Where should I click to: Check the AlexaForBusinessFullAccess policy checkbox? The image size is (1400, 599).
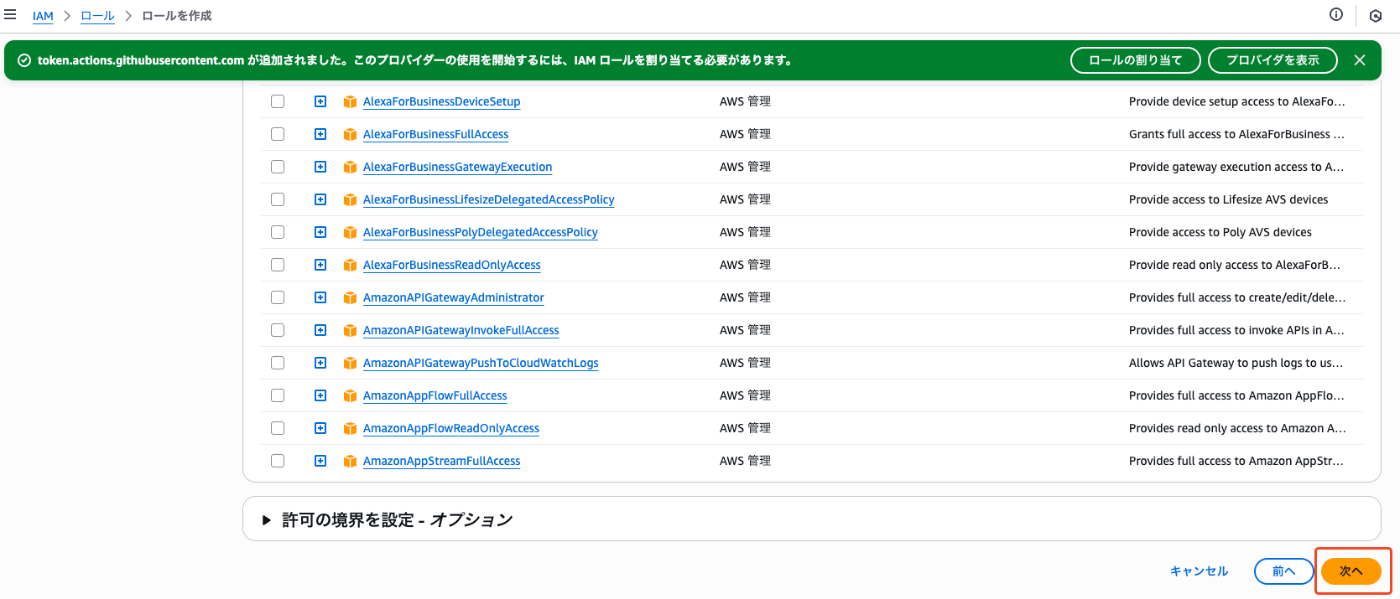coord(277,134)
